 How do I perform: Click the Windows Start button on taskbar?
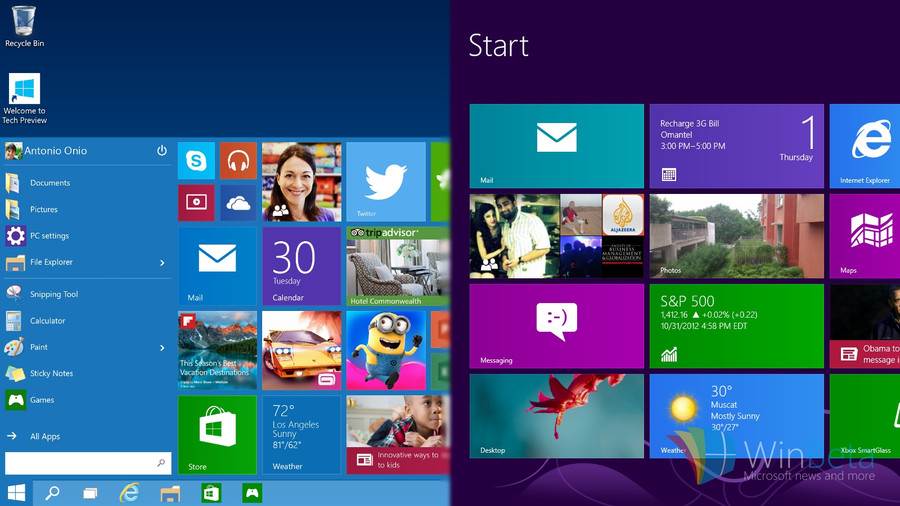(16, 493)
